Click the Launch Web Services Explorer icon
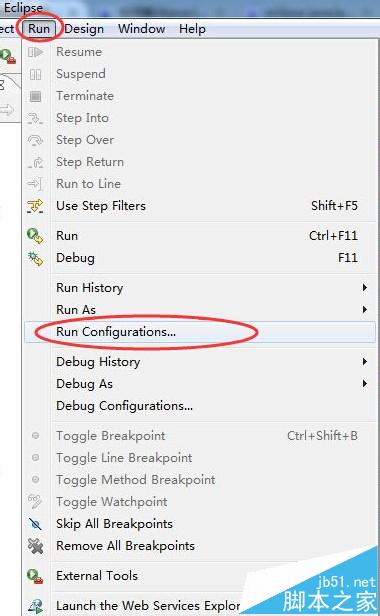The image size is (380, 616). coord(35,606)
